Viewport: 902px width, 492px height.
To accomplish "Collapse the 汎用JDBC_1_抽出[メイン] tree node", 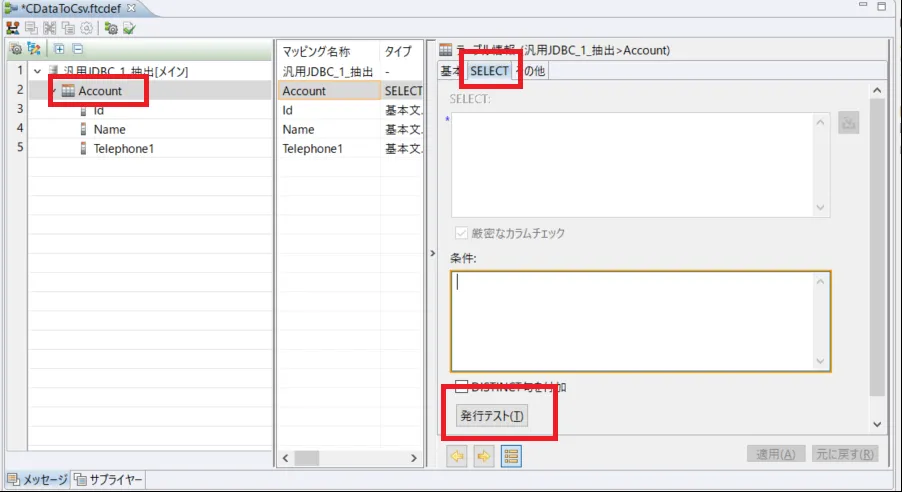I will tap(38, 72).
